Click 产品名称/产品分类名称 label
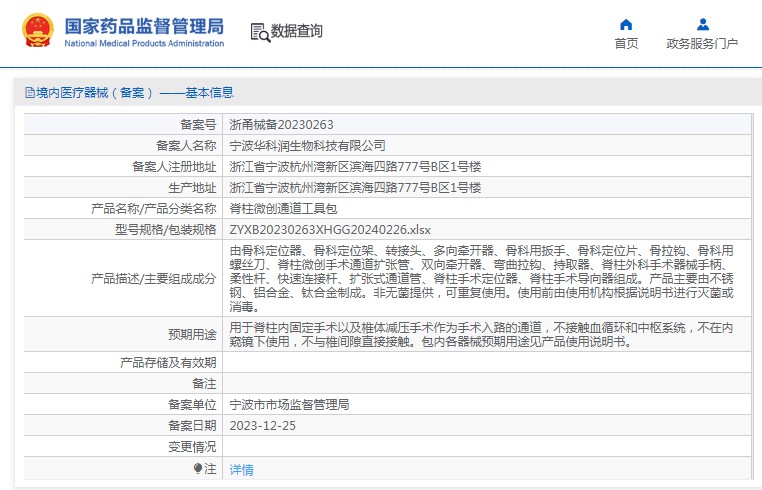The height and width of the screenshot is (490, 762). tap(154, 209)
